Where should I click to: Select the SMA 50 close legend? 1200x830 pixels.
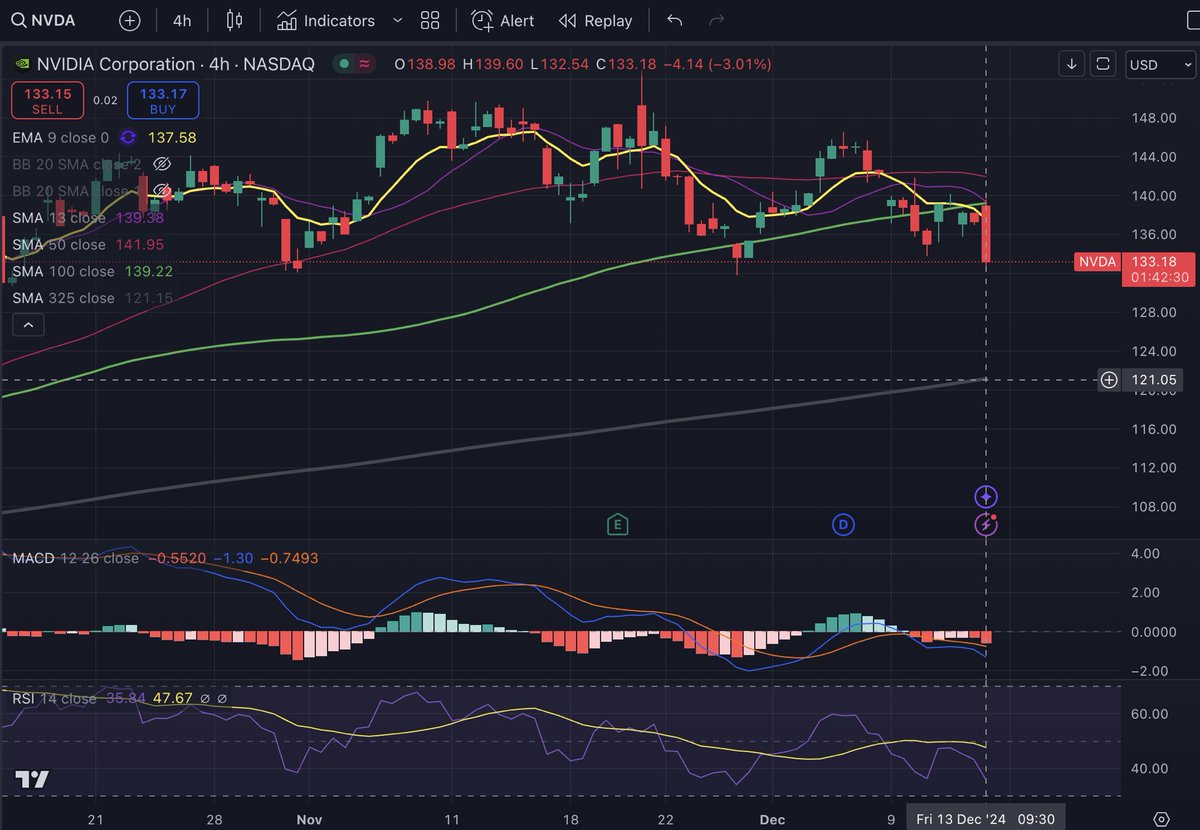(88, 244)
